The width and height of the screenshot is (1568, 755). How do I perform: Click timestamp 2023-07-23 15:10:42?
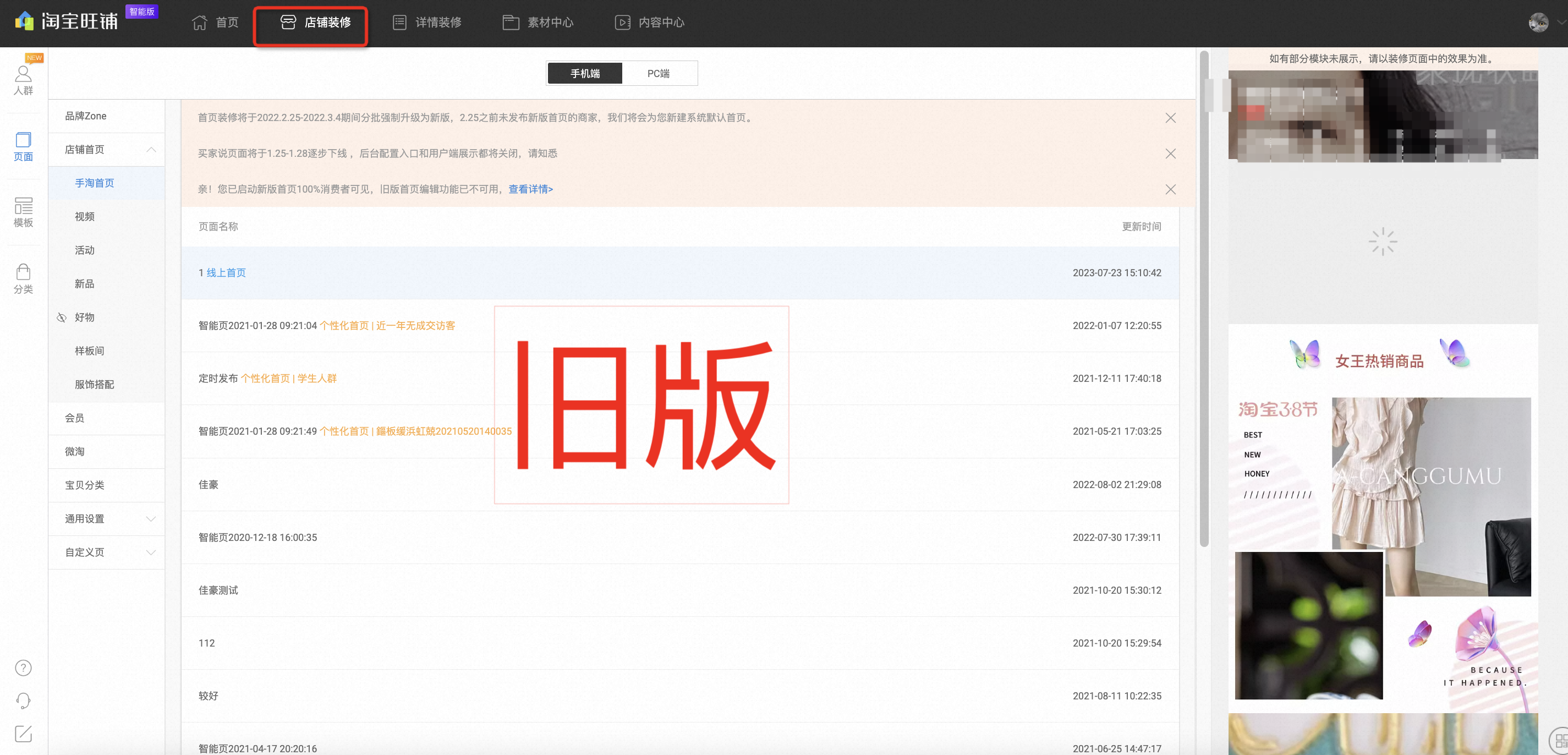(x=1117, y=273)
